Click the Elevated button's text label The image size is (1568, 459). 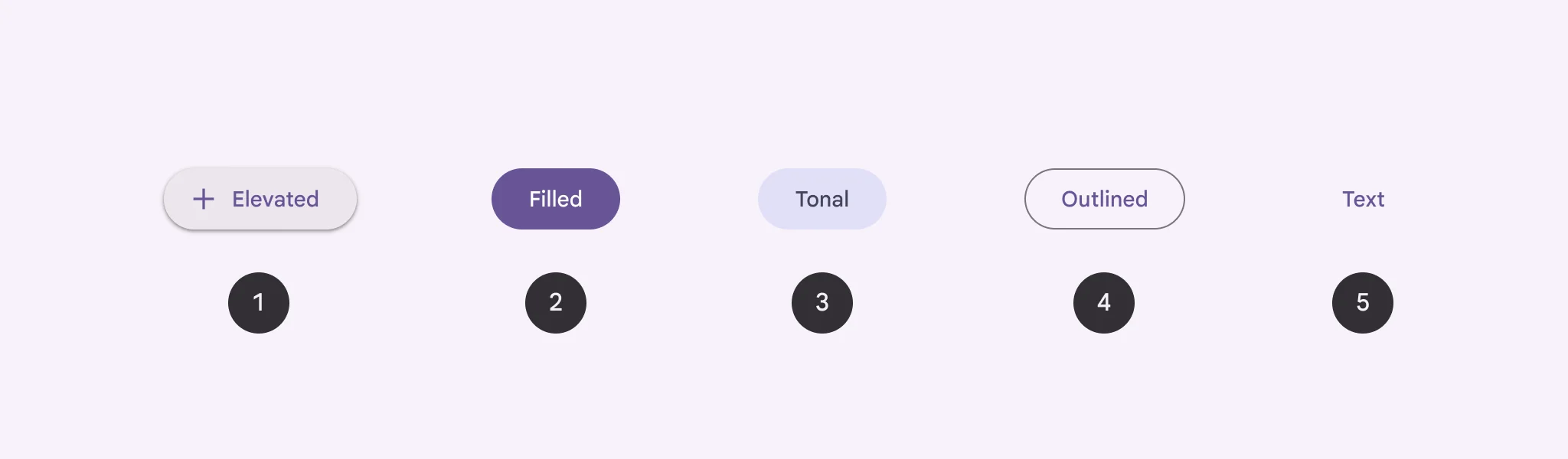pos(274,199)
